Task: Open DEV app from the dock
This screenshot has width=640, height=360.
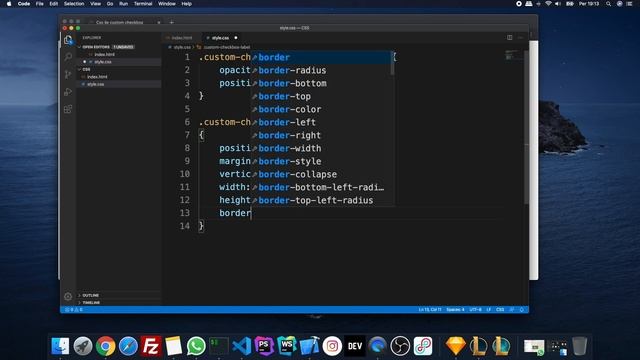Action: [x=355, y=346]
